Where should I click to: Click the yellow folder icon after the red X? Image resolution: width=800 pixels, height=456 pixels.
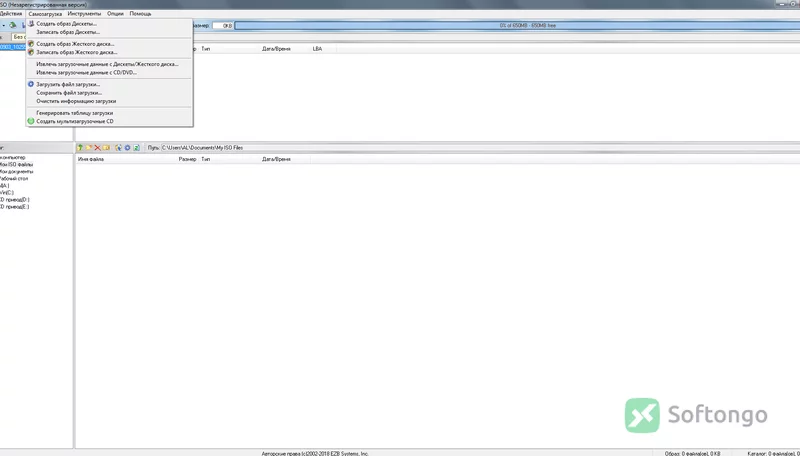[x=106, y=147]
